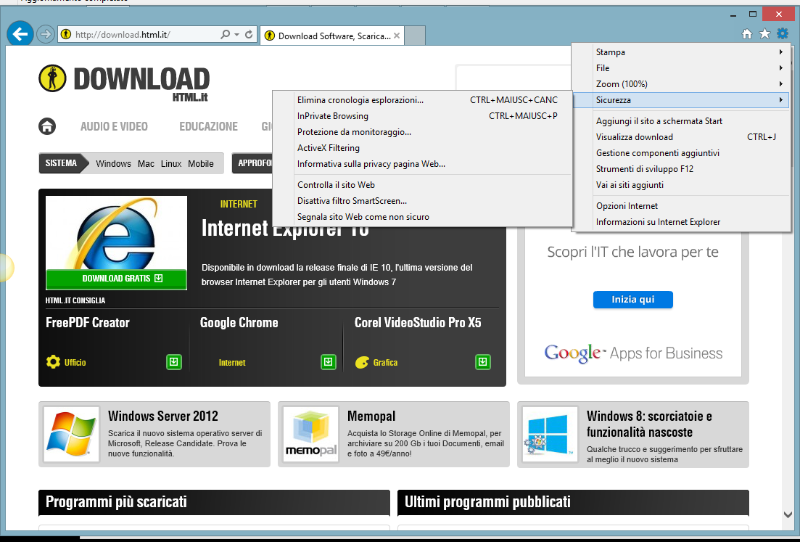Click the site home icon above navigation
This screenshot has height=542, width=800.
click(x=47, y=126)
